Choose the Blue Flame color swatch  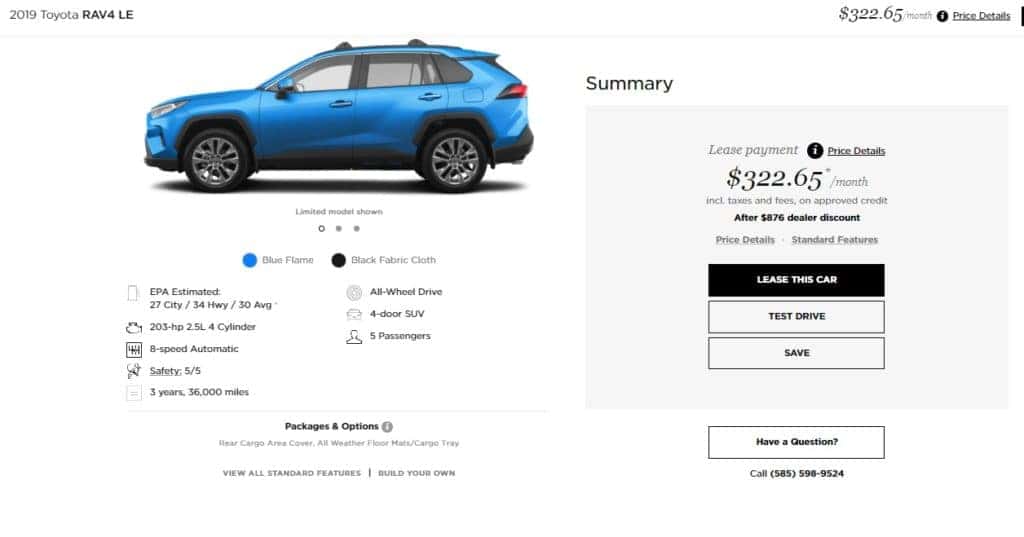(x=249, y=261)
